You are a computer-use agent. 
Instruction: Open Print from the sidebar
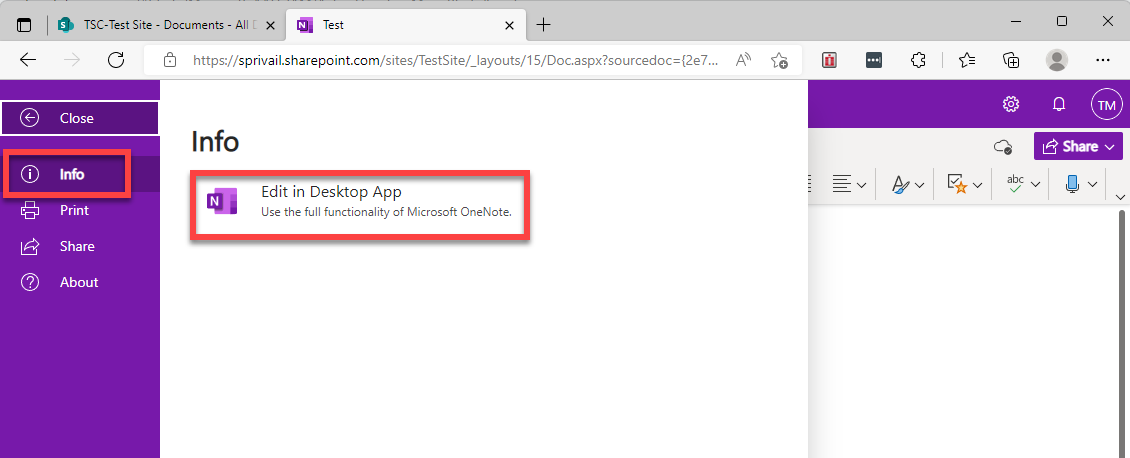click(x=79, y=210)
